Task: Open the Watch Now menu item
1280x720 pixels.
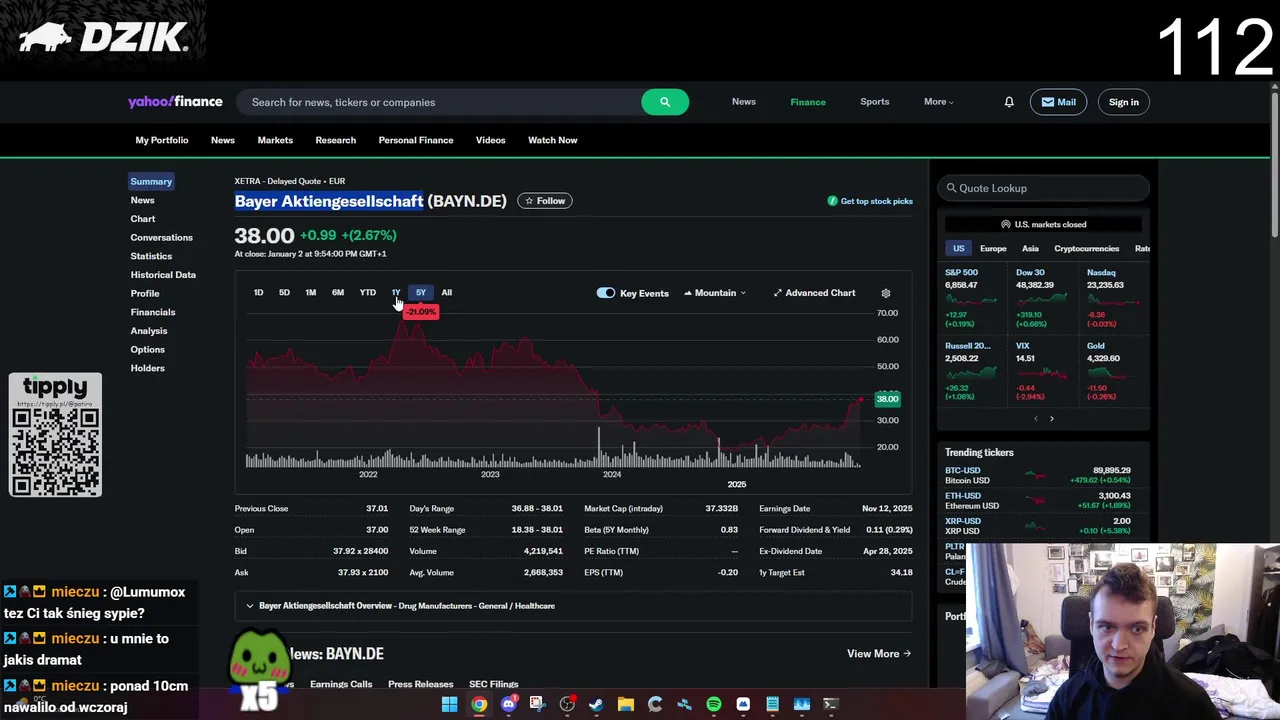Action: point(553,140)
